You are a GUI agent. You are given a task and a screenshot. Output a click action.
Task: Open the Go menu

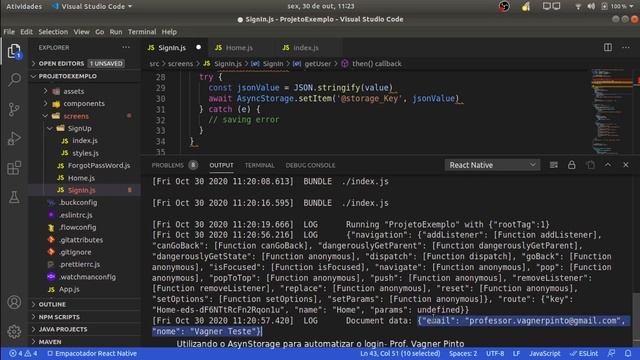pos(100,32)
